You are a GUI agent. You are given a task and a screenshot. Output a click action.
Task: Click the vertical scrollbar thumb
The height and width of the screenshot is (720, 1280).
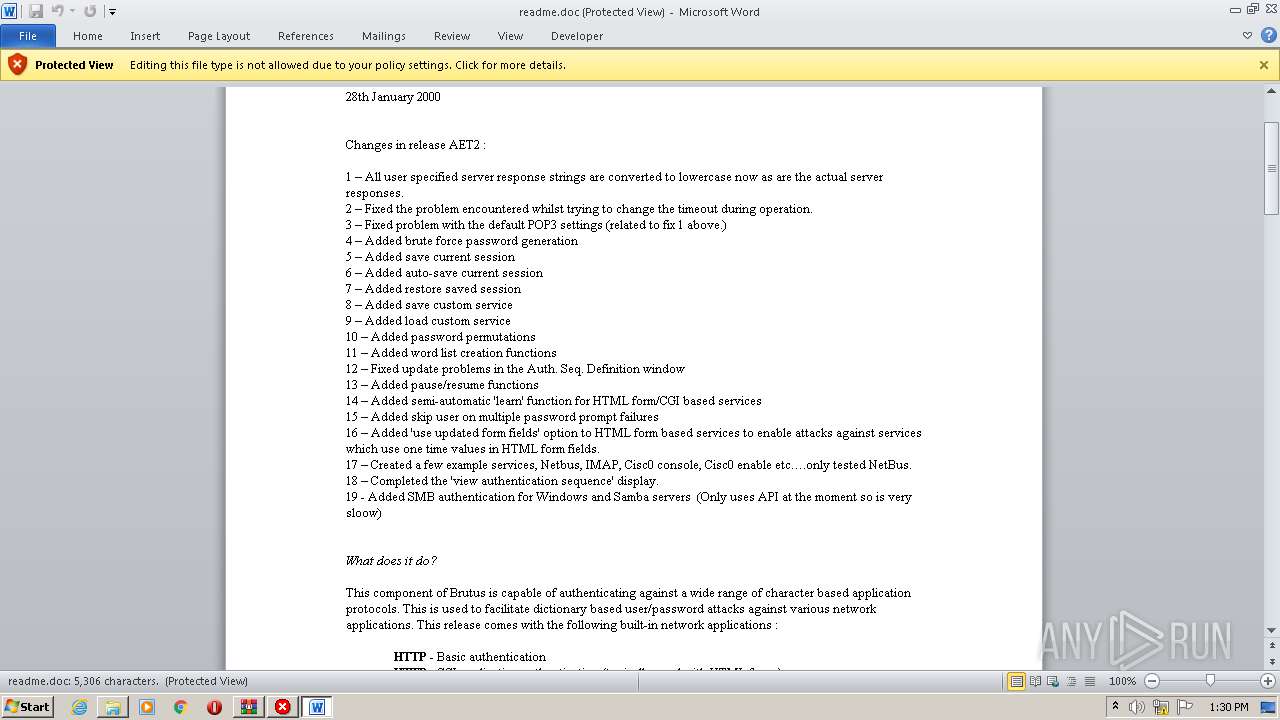pos(1272,168)
